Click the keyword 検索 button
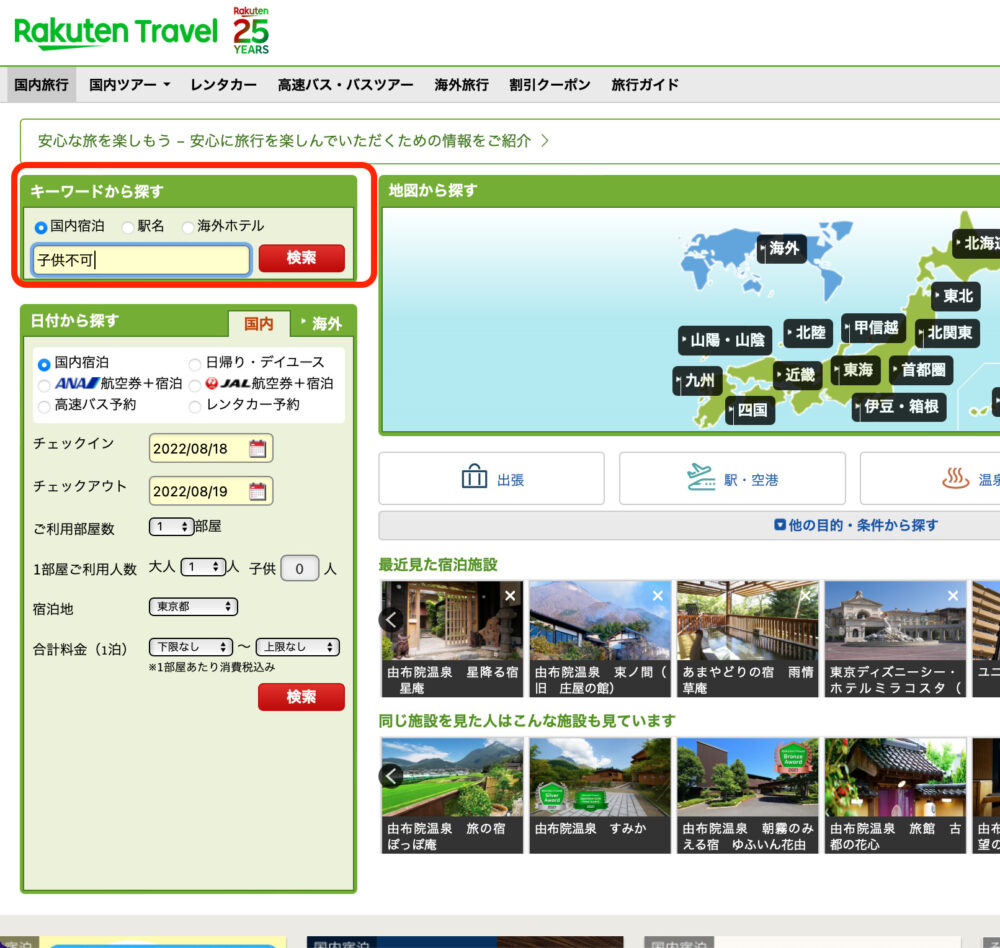Image resolution: width=1000 pixels, height=948 pixels. 302,258
